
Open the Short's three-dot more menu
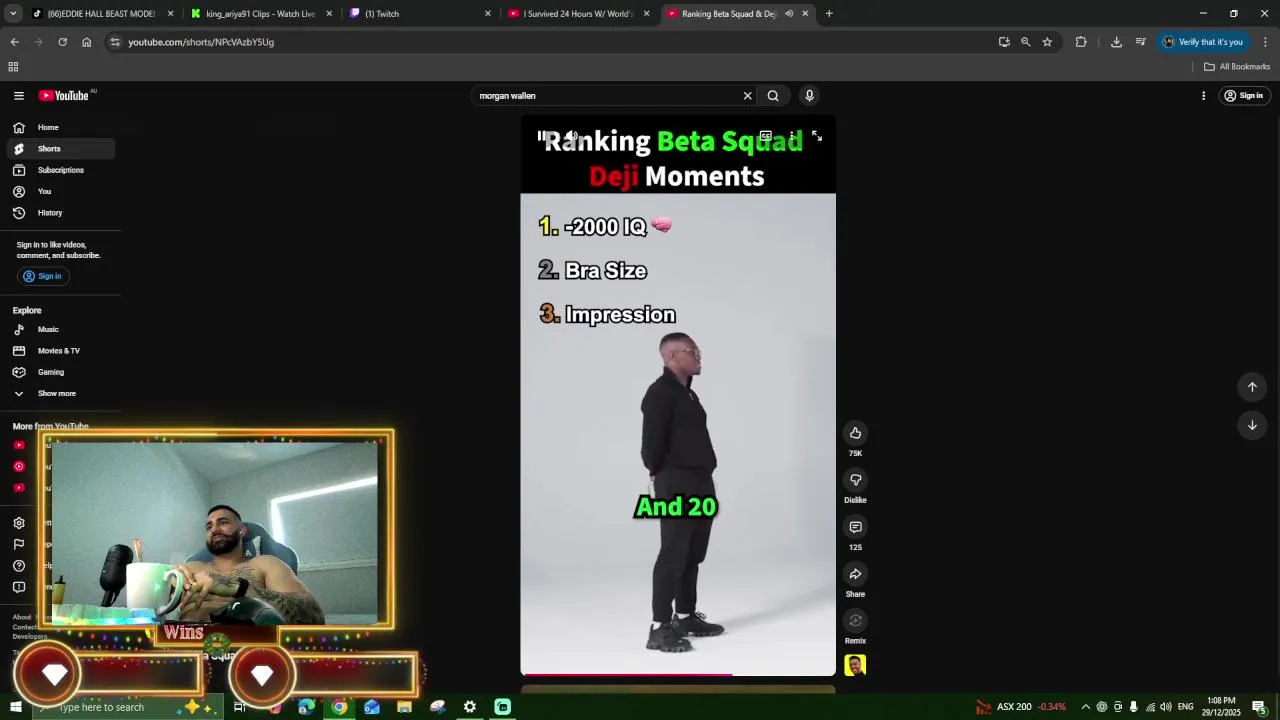click(x=792, y=136)
